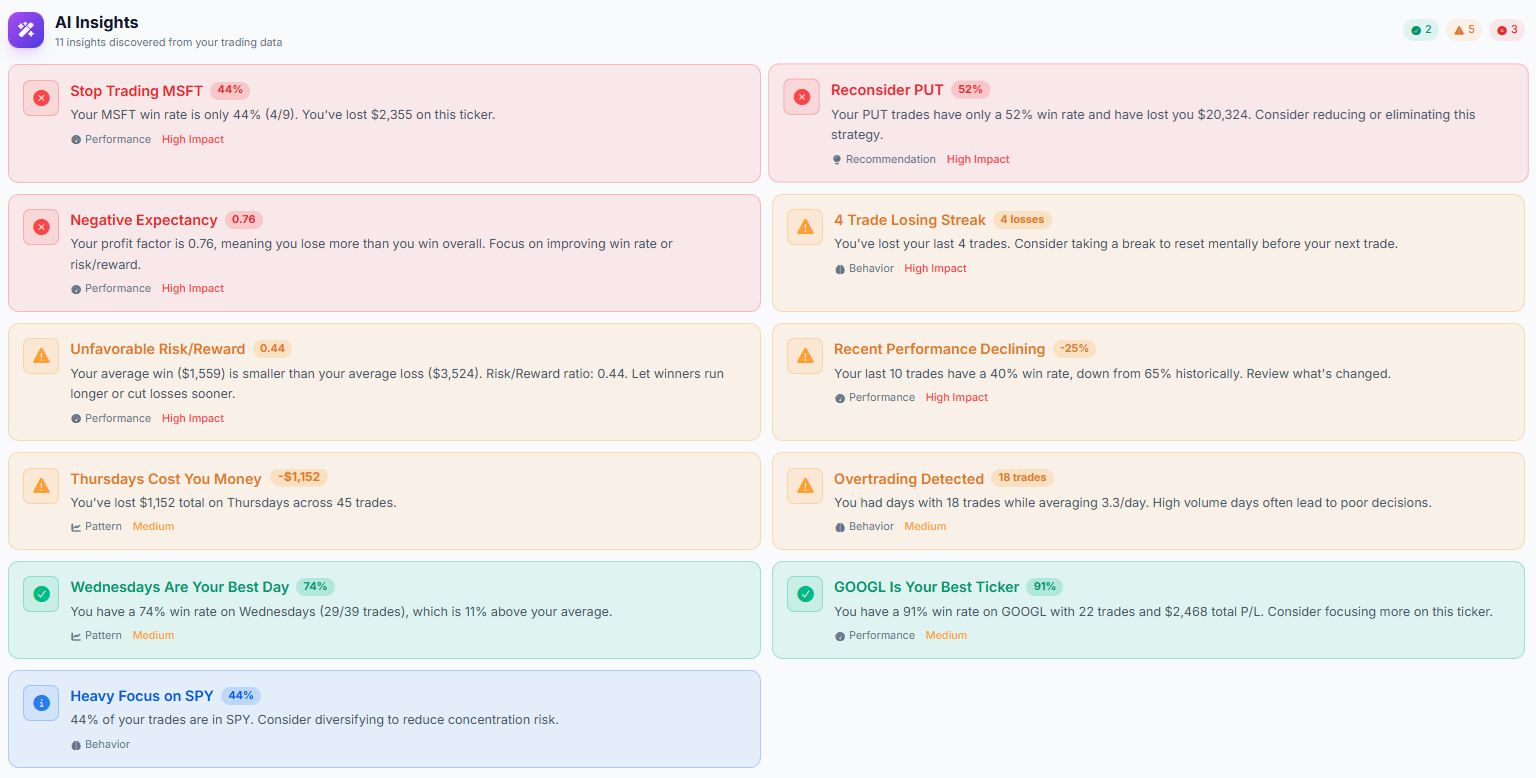The image size is (1536, 778).
Task: Toggle the red error count badge
Action: pyautogui.click(x=1505, y=29)
